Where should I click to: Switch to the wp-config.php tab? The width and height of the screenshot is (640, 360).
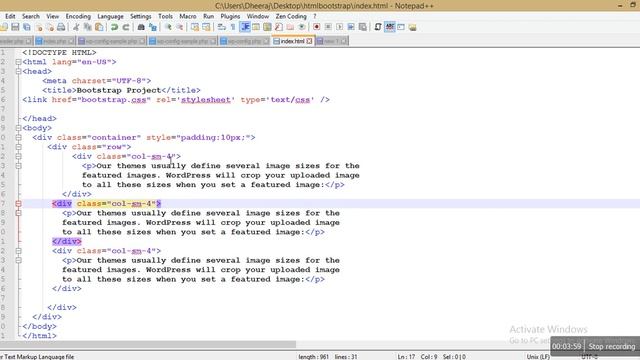(244, 41)
